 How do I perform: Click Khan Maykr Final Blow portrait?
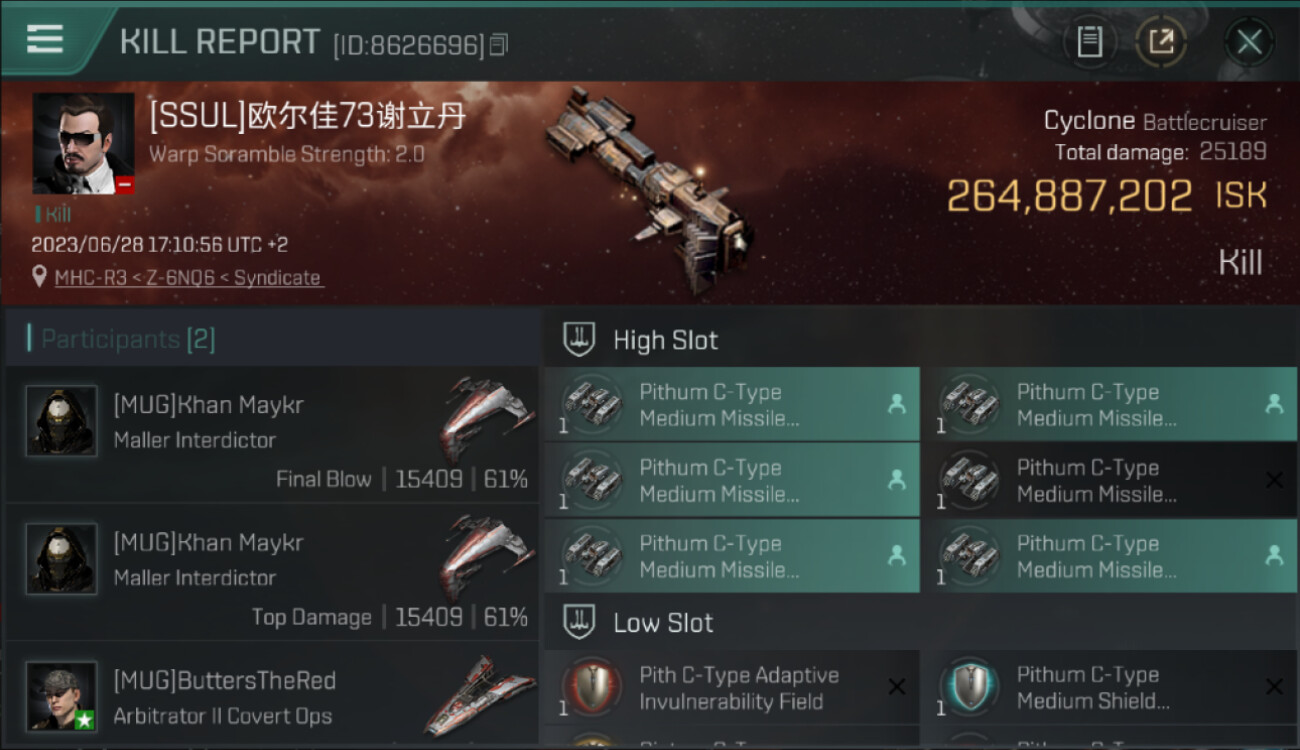click(62, 421)
